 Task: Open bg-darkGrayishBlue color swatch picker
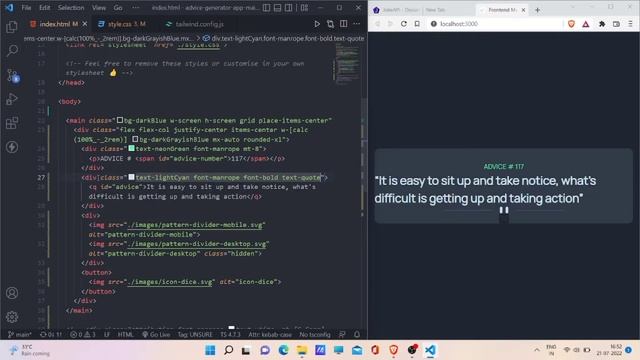click(135, 140)
